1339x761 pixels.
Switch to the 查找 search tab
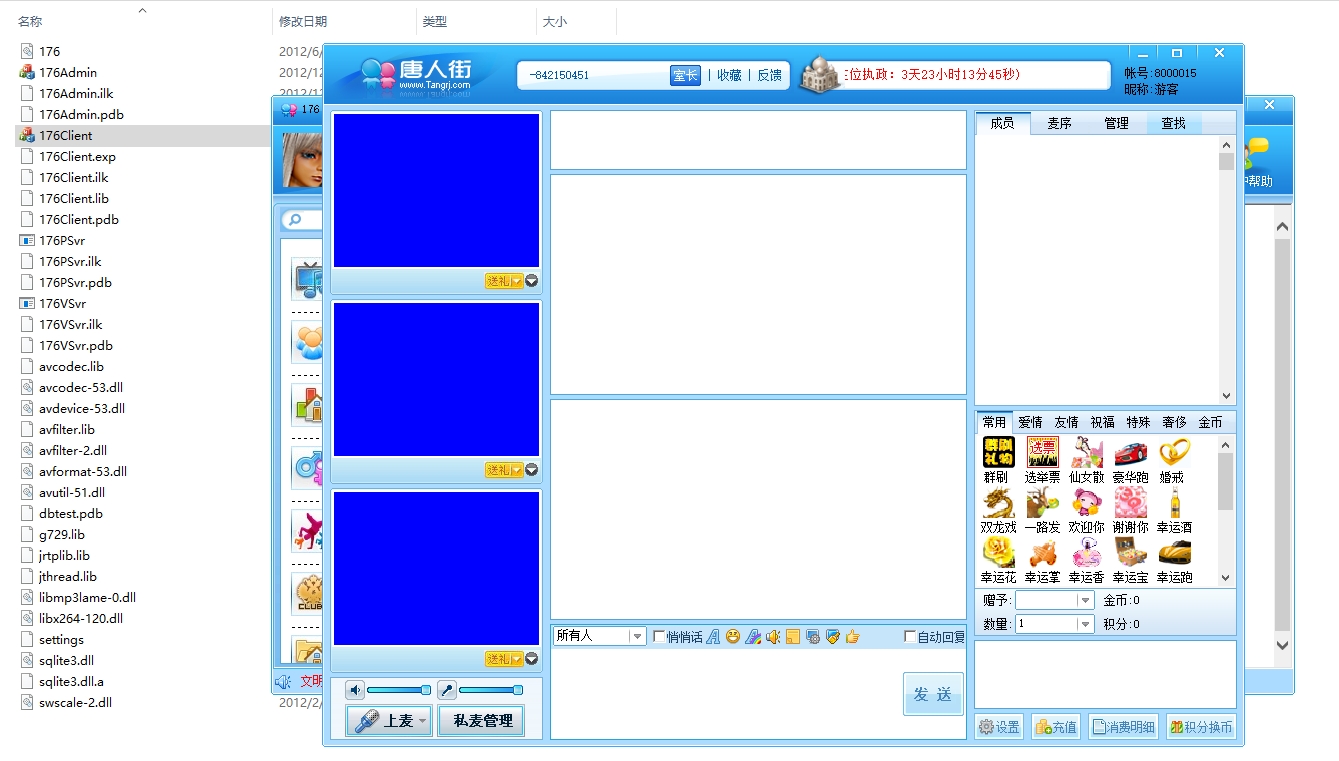1174,123
